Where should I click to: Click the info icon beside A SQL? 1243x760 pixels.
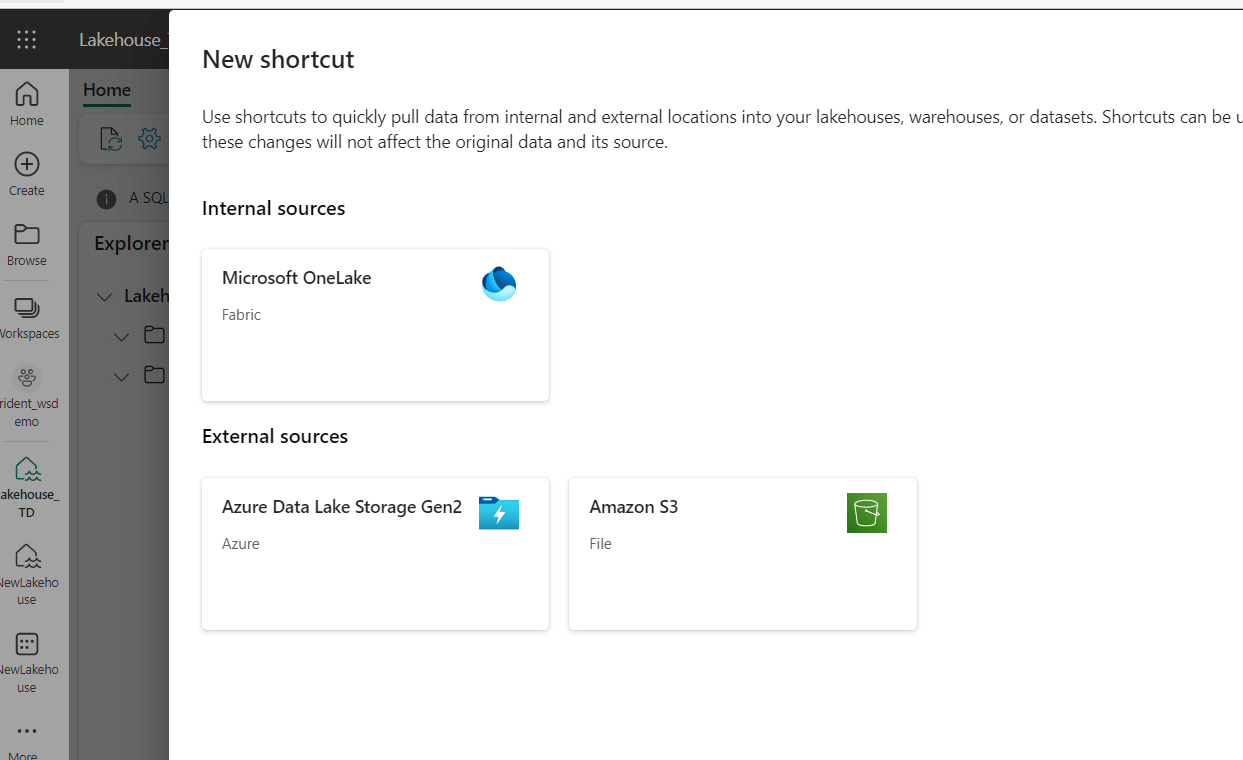[x=106, y=199]
